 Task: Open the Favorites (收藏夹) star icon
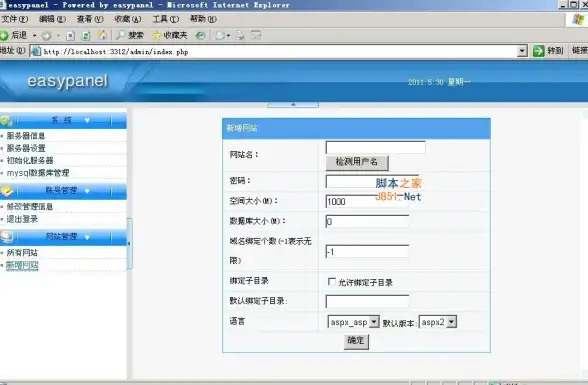point(156,35)
